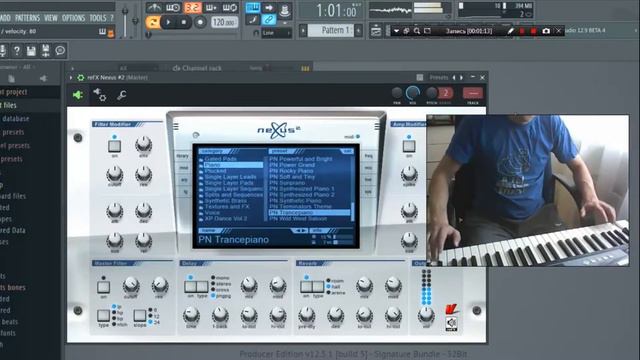Toggle the multilink to controllers icon

(269, 20)
